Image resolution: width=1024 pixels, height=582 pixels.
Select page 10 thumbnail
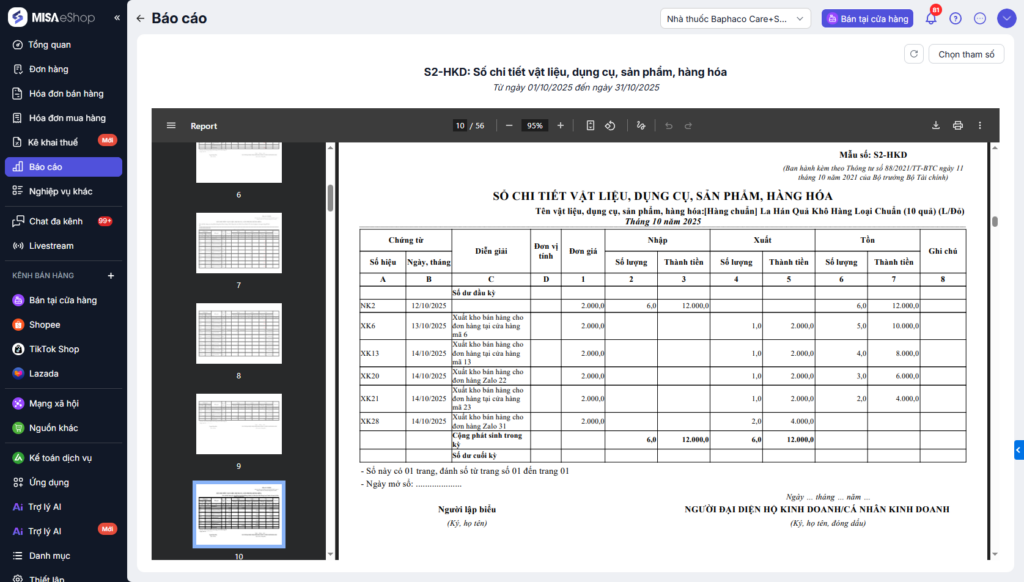tap(239, 514)
